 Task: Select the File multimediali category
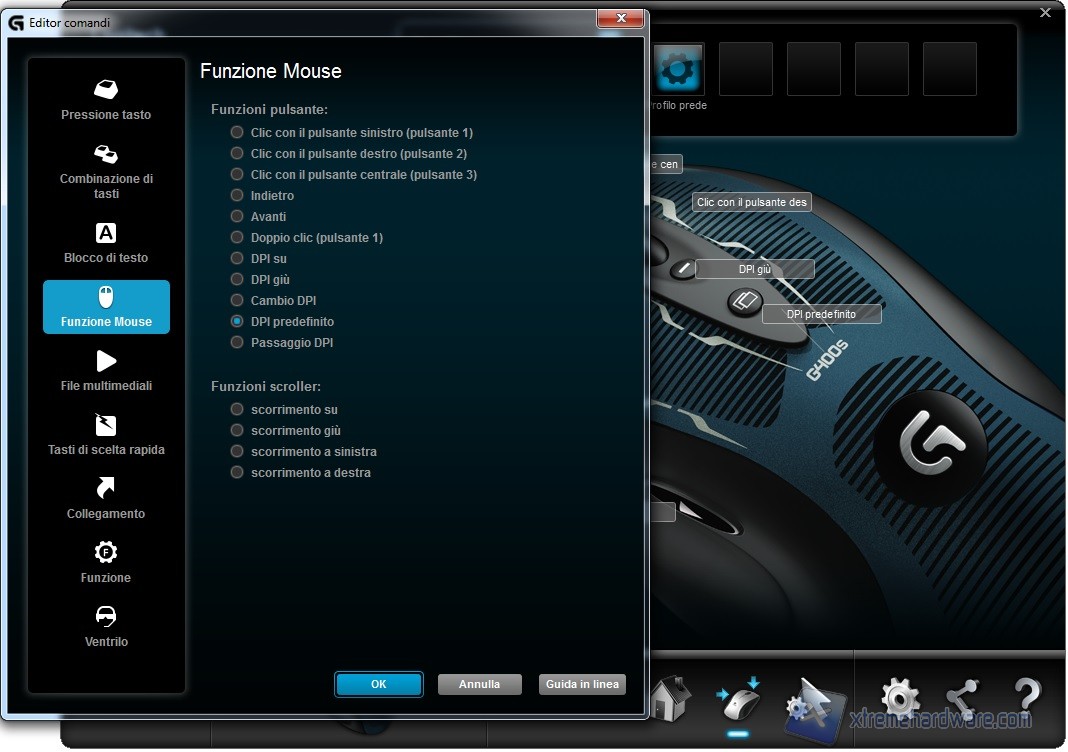tap(106, 370)
